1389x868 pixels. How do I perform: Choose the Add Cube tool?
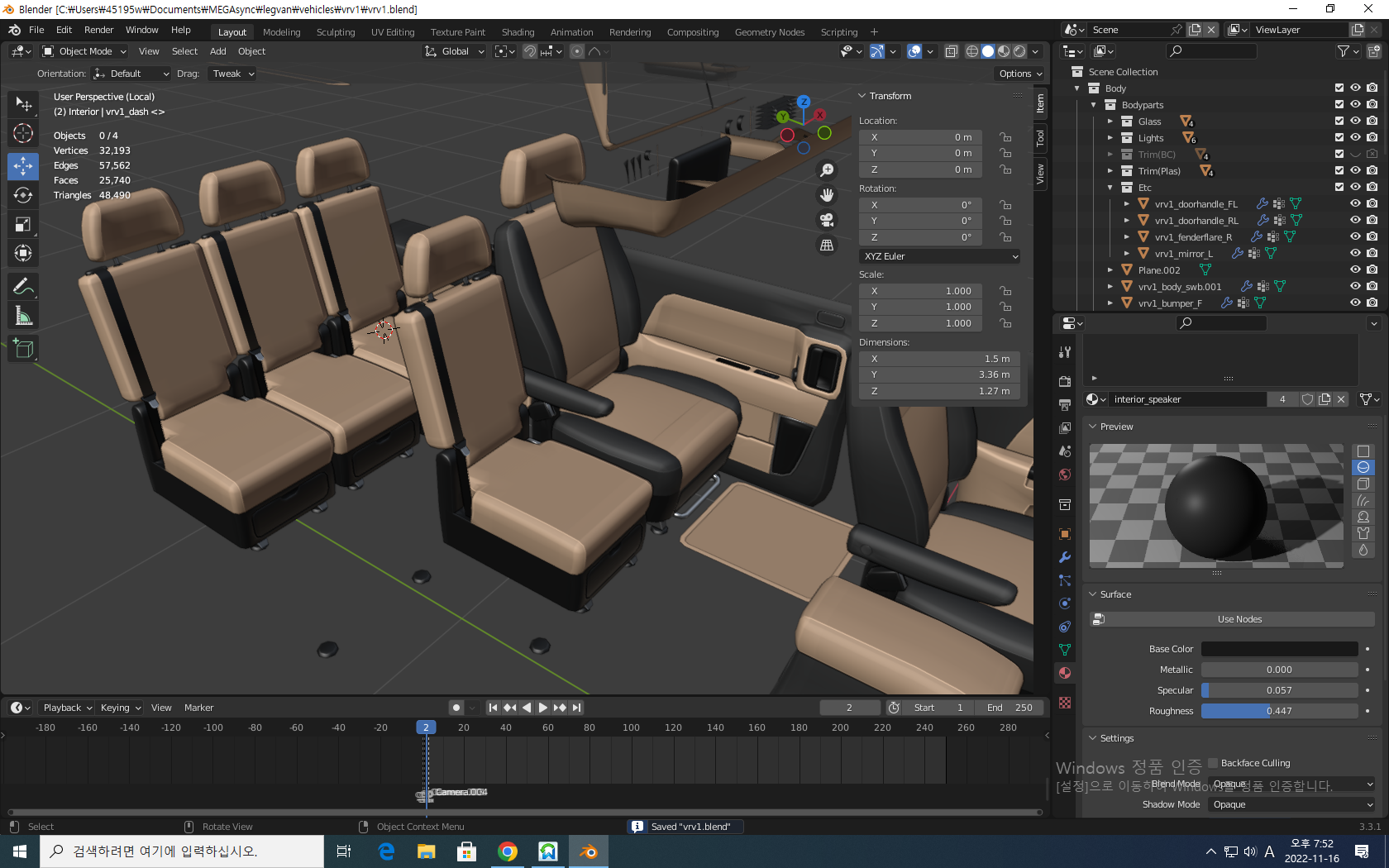tap(23, 350)
